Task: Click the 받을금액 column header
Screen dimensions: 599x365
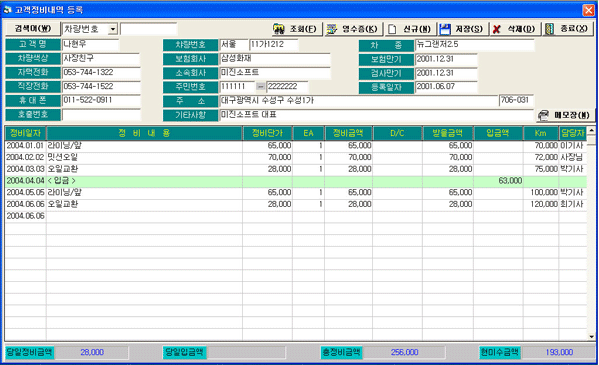Action: [x=448, y=133]
